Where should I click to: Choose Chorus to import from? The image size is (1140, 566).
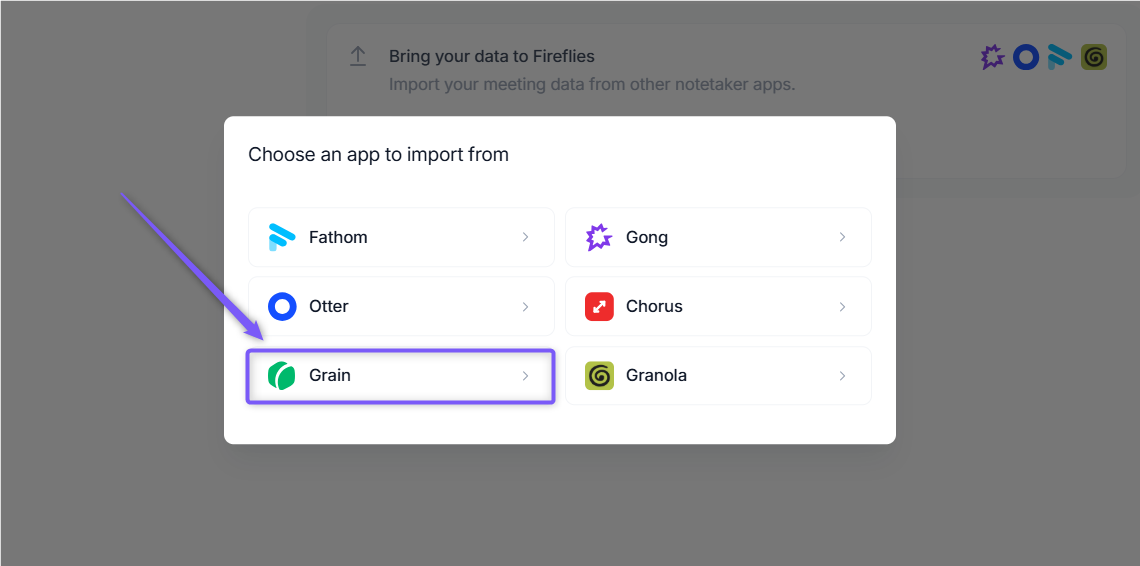tap(718, 306)
